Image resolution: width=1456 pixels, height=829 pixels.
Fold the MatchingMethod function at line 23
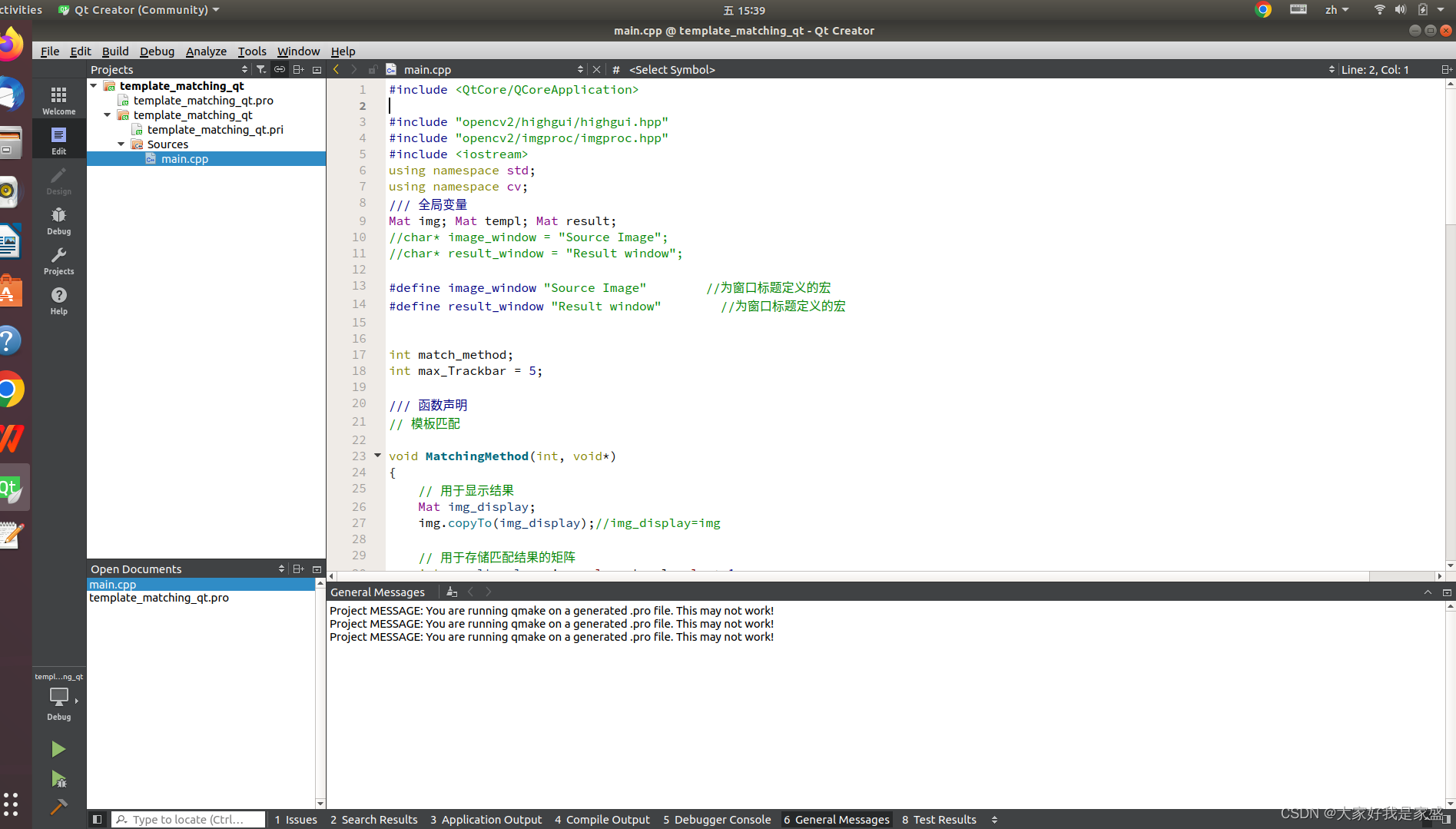(377, 456)
